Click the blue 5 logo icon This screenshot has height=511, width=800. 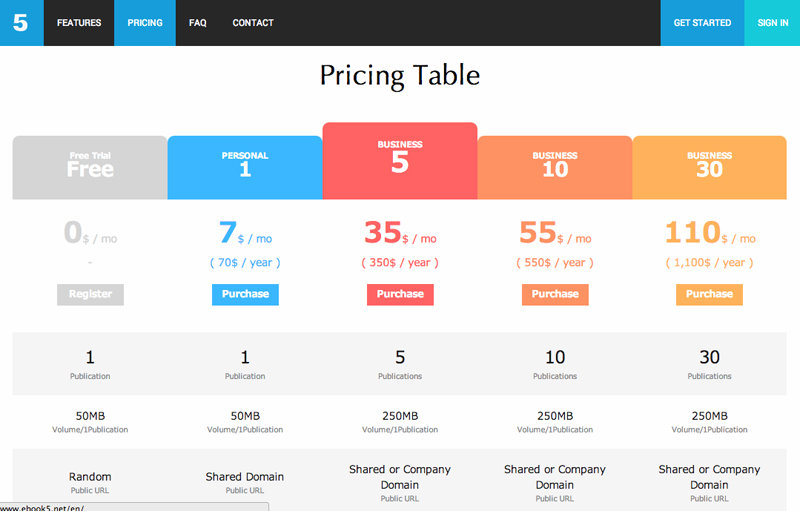[x=21, y=22]
